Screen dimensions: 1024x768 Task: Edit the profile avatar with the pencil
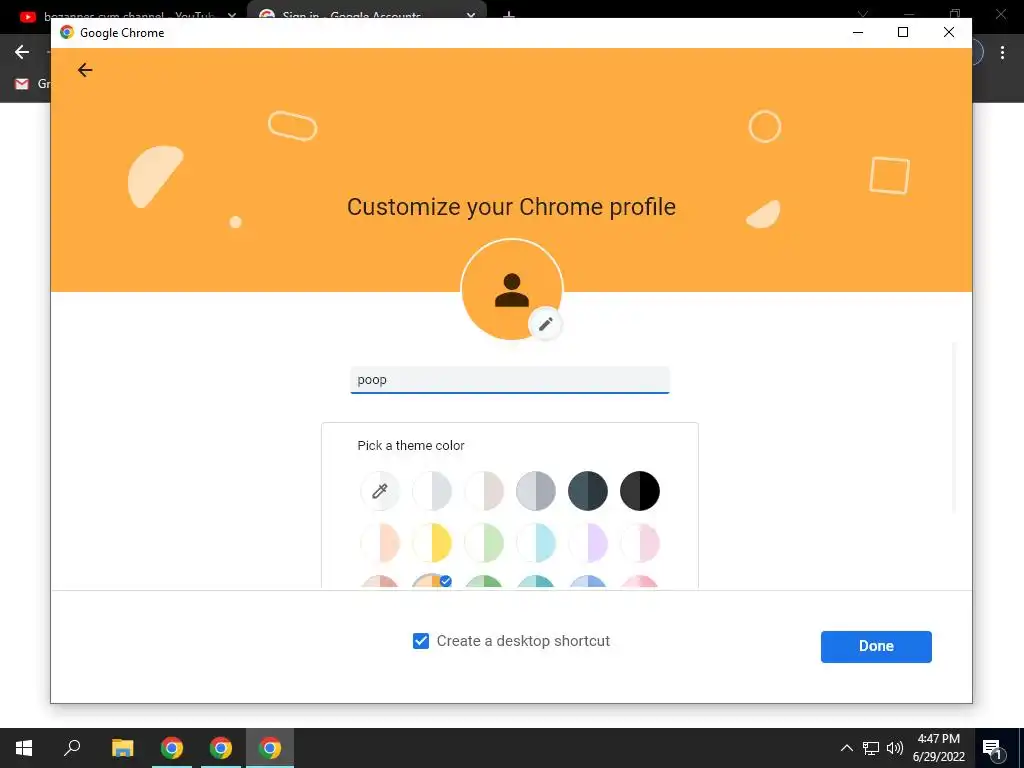click(545, 324)
